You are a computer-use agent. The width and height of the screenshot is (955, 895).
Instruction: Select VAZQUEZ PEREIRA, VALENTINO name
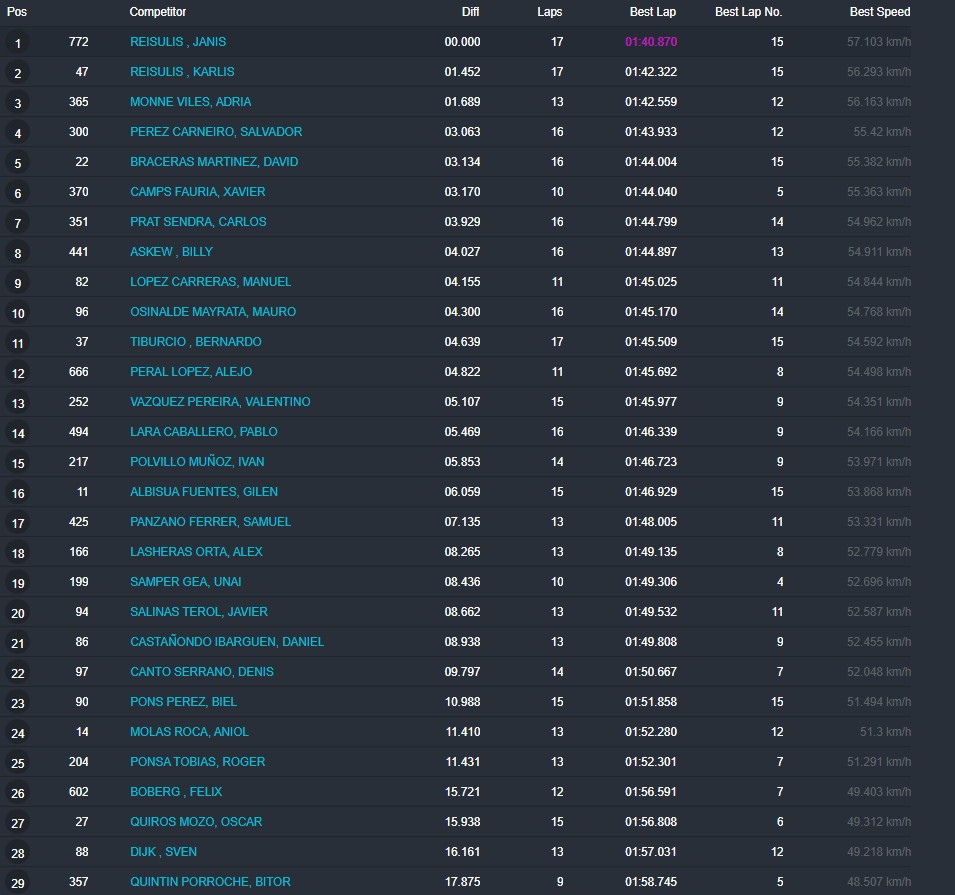point(220,402)
